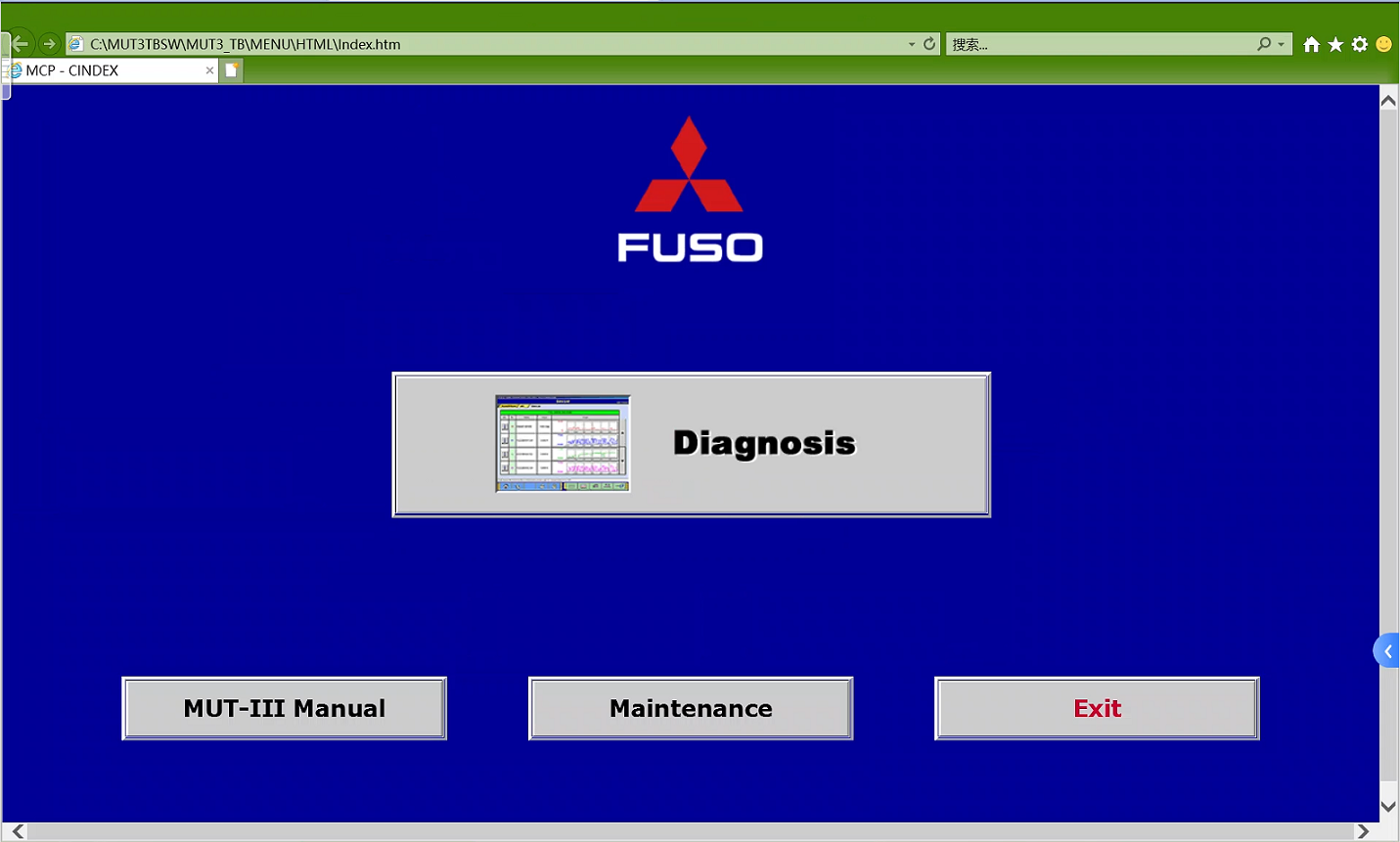The height and width of the screenshot is (842, 1400).
Task: Go forward with the browser forward arrow
Action: tap(49, 44)
